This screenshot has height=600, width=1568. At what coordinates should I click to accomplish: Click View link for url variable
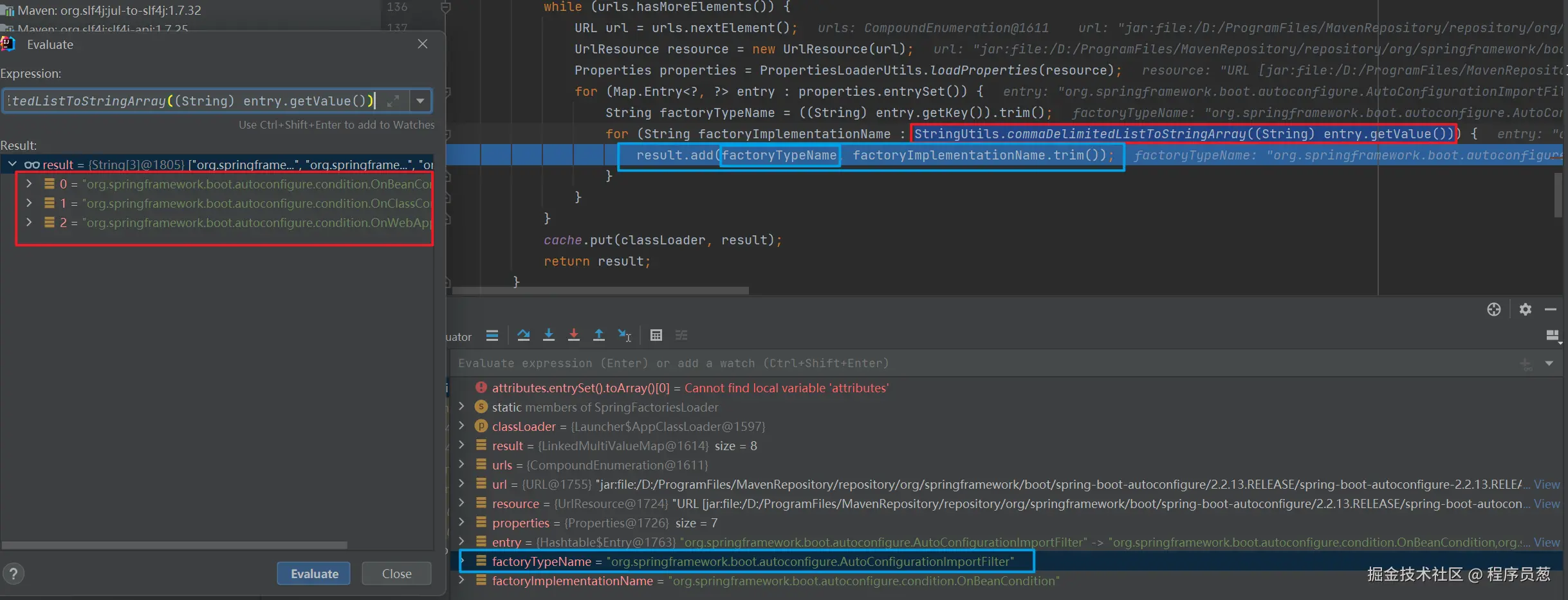[1547, 484]
